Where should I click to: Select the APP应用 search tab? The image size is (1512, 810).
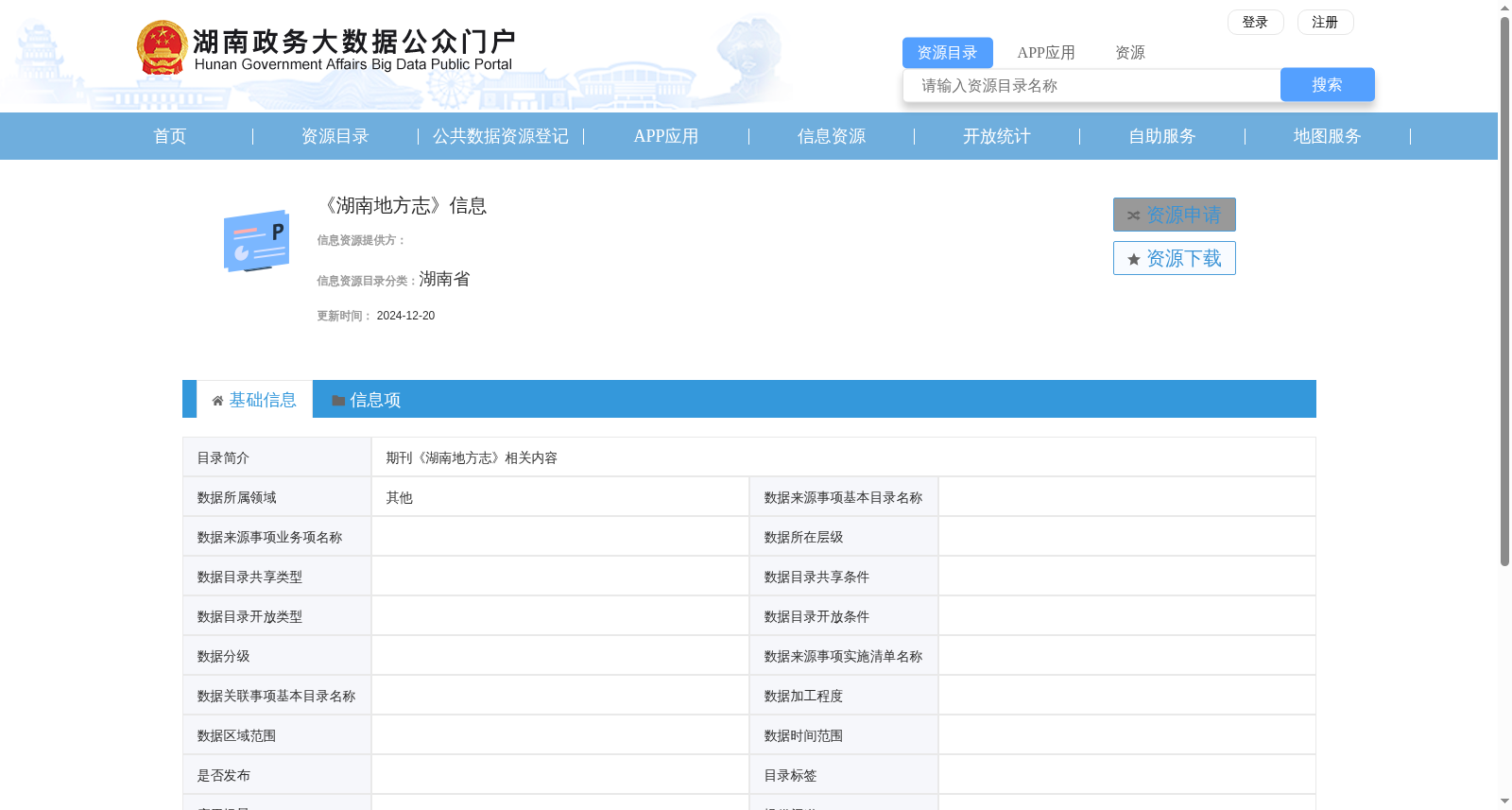click(x=1046, y=53)
